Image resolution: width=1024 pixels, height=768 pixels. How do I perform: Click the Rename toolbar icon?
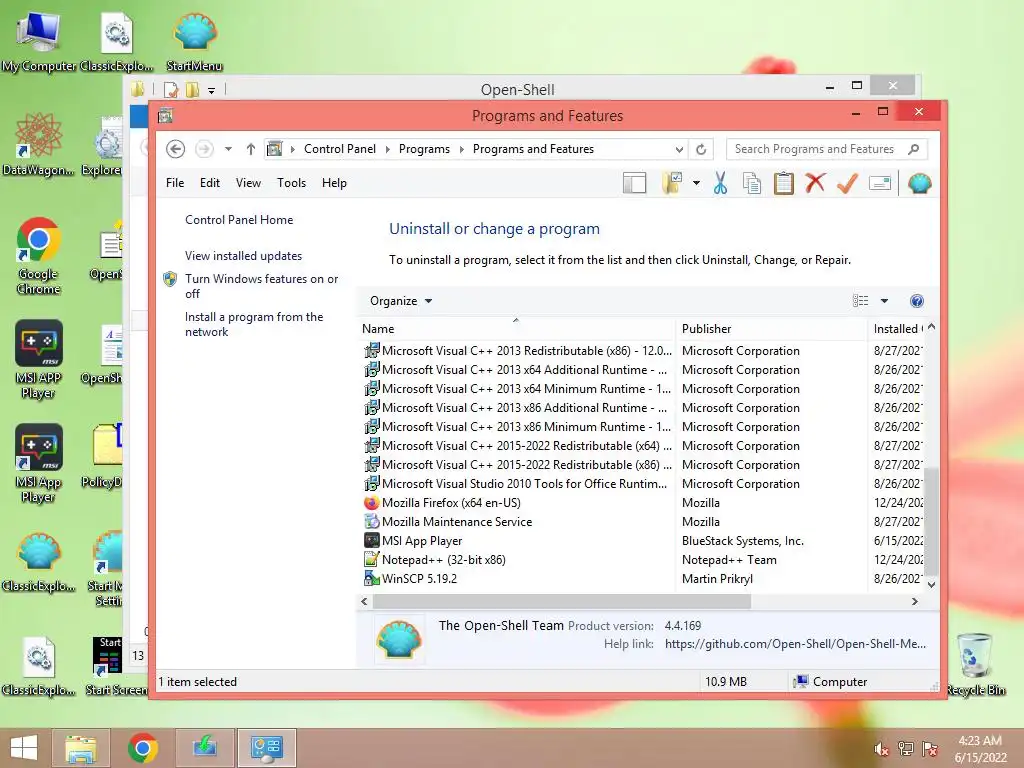coord(880,184)
